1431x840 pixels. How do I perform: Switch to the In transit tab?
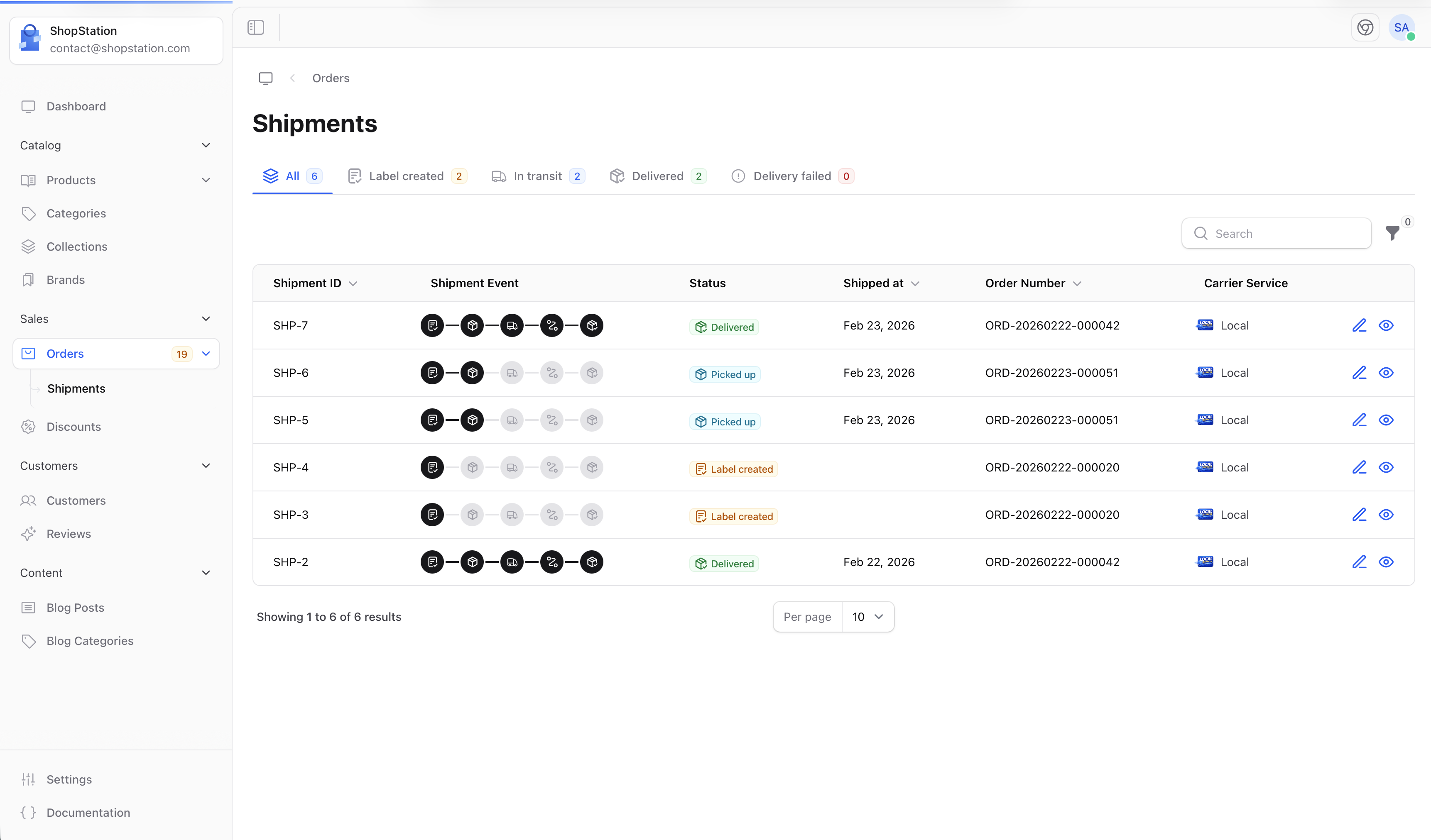click(x=537, y=176)
